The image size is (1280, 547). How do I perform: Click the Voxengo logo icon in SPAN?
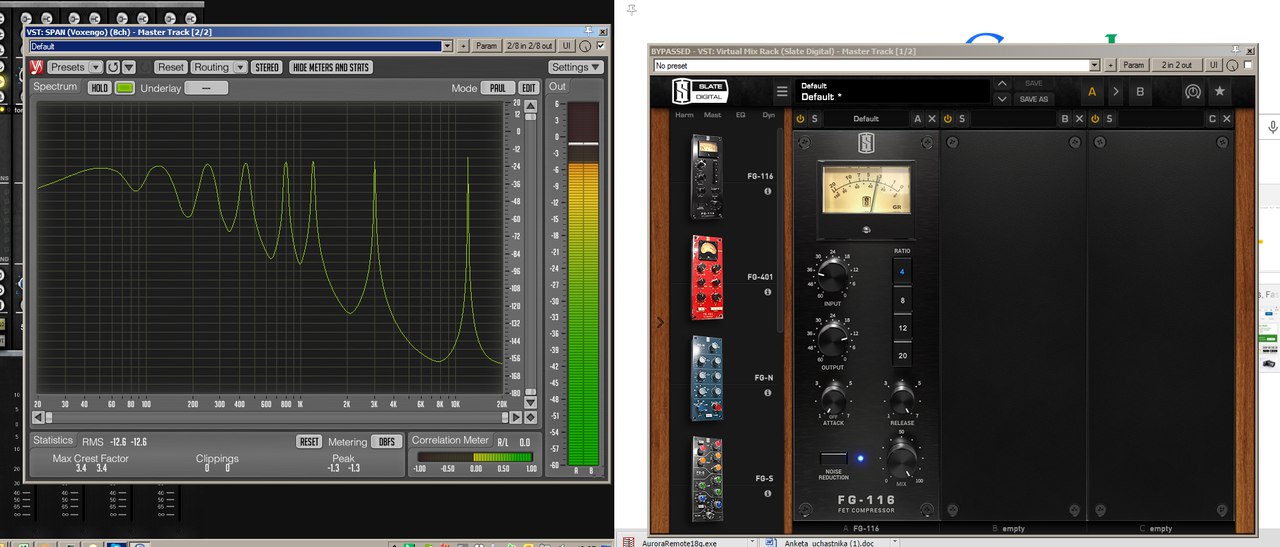point(38,67)
